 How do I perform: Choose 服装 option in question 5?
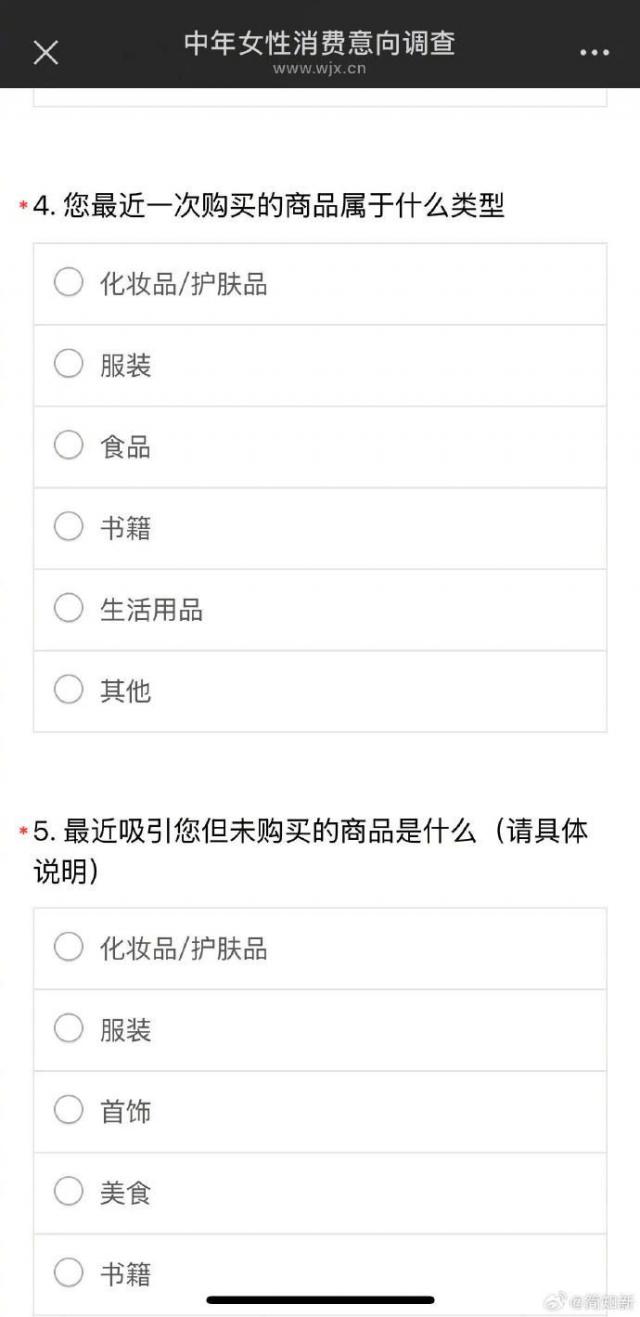click(x=68, y=1029)
